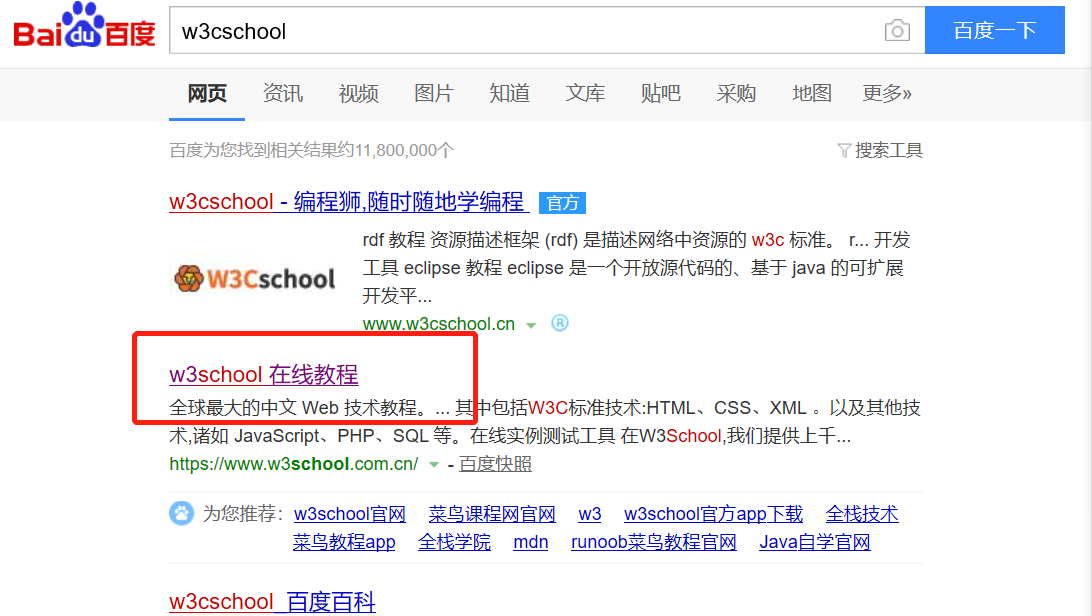Screen dimensions: 1092x616
Task: Click the 官方 badge
Action: [563, 203]
